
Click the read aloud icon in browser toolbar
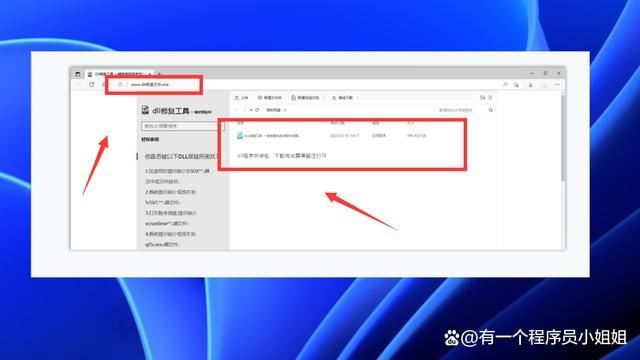505,84
